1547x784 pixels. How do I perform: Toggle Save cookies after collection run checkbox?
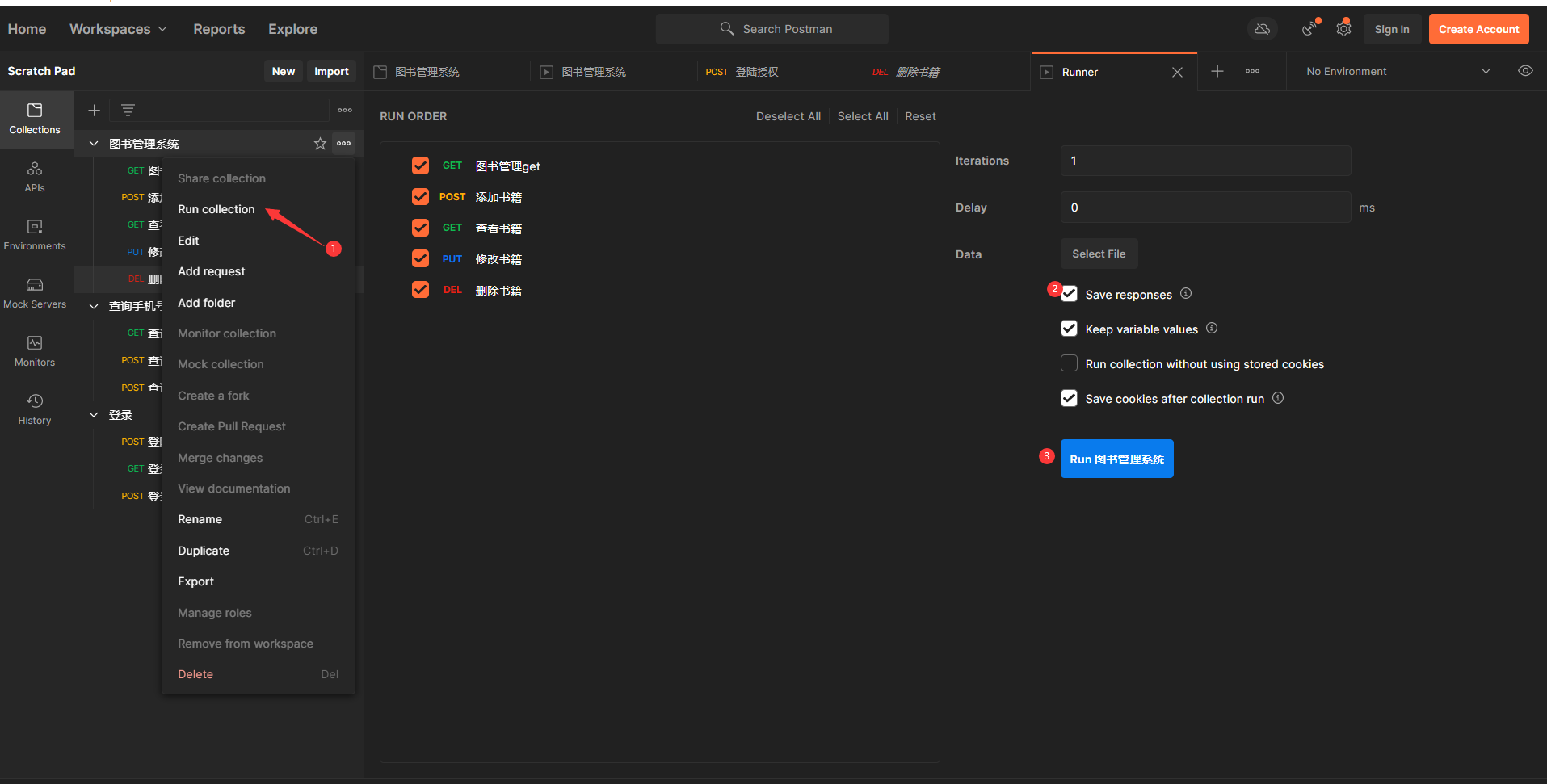[x=1069, y=398]
